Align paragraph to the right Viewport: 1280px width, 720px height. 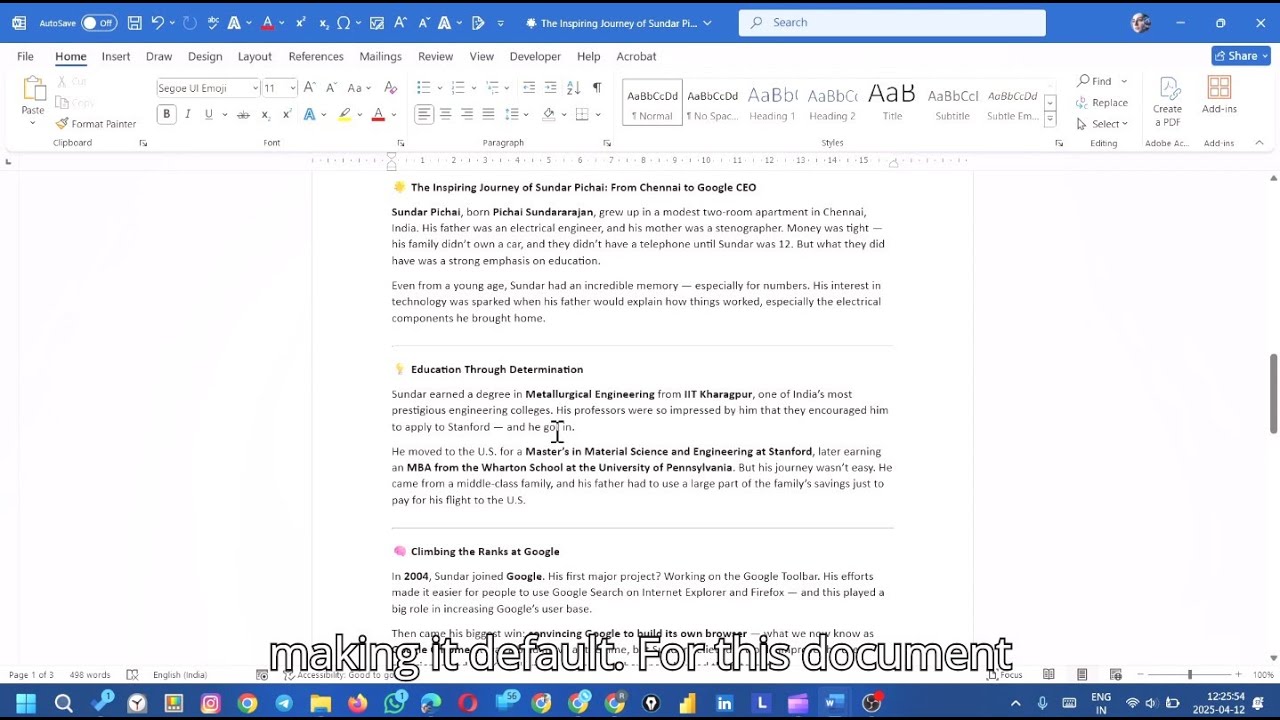pos(467,114)
